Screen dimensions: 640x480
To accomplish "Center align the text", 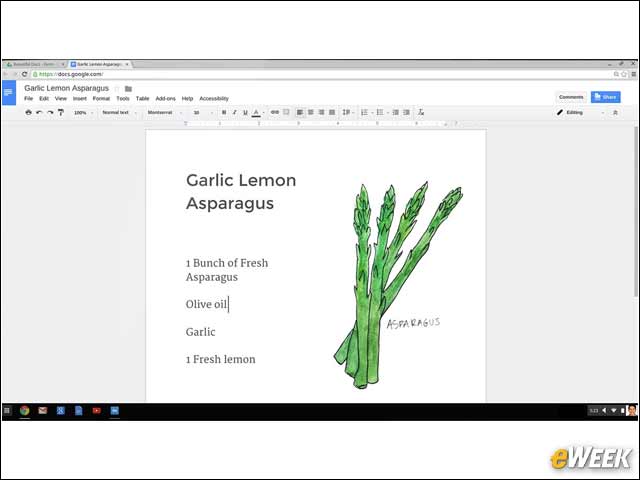I will (311, 112).
